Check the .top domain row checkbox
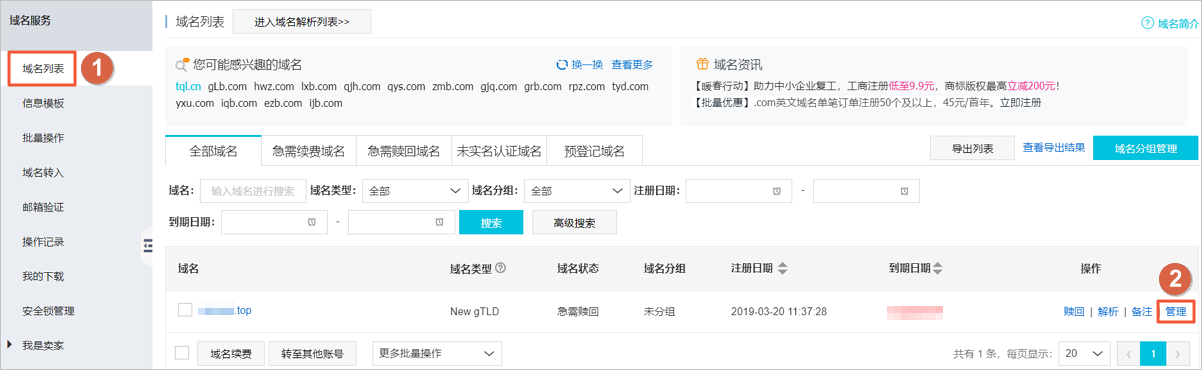 [x=185, y=310]
